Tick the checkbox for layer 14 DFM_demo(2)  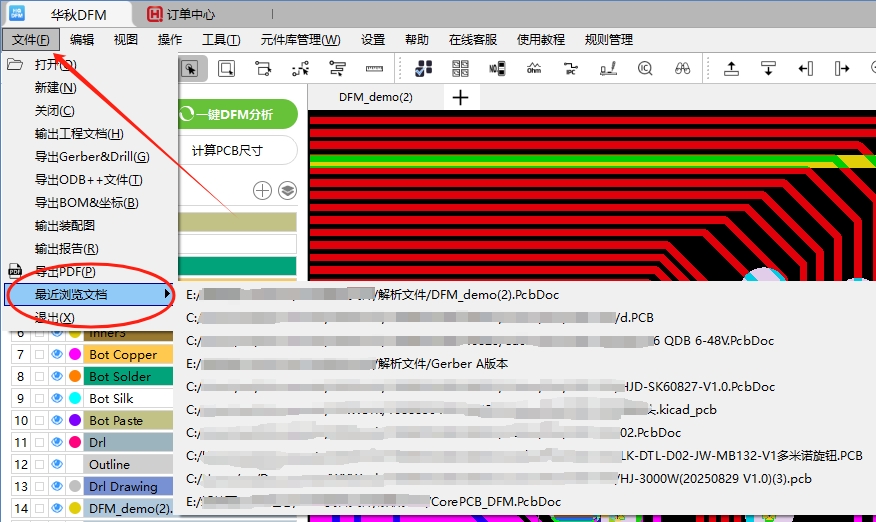[x=39, y=509]
